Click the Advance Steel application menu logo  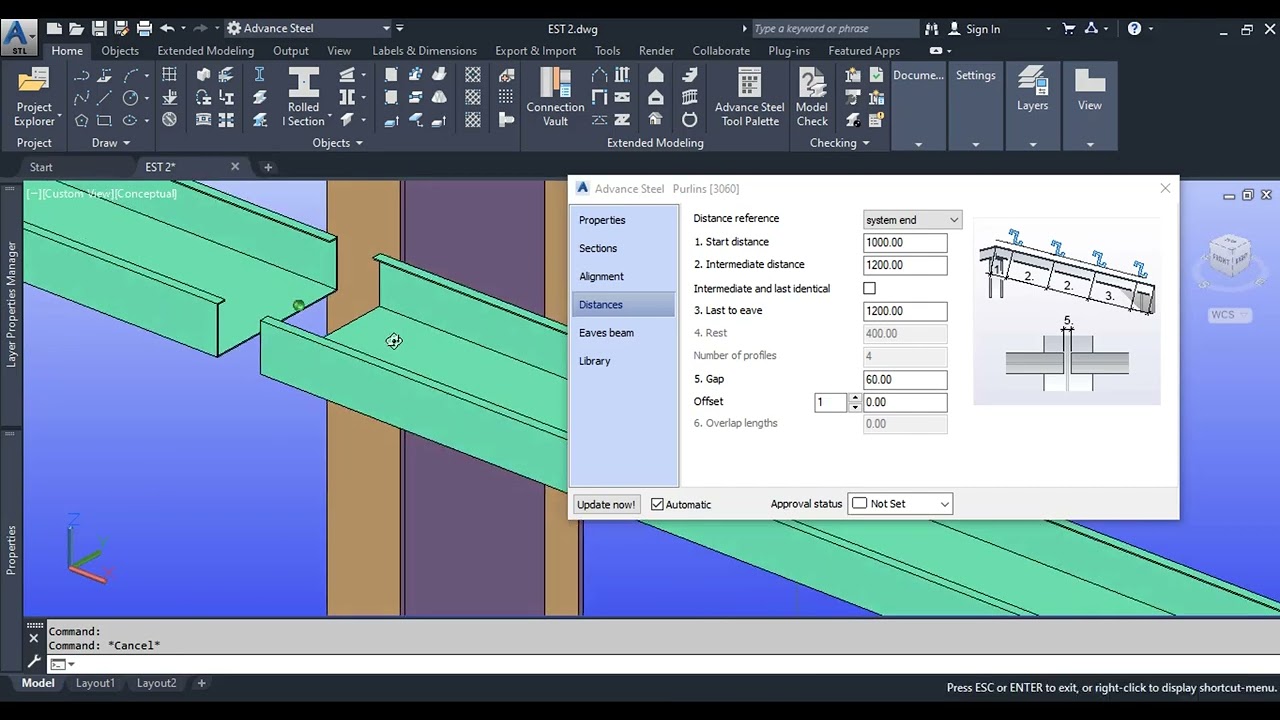click(x=18, y=36)
